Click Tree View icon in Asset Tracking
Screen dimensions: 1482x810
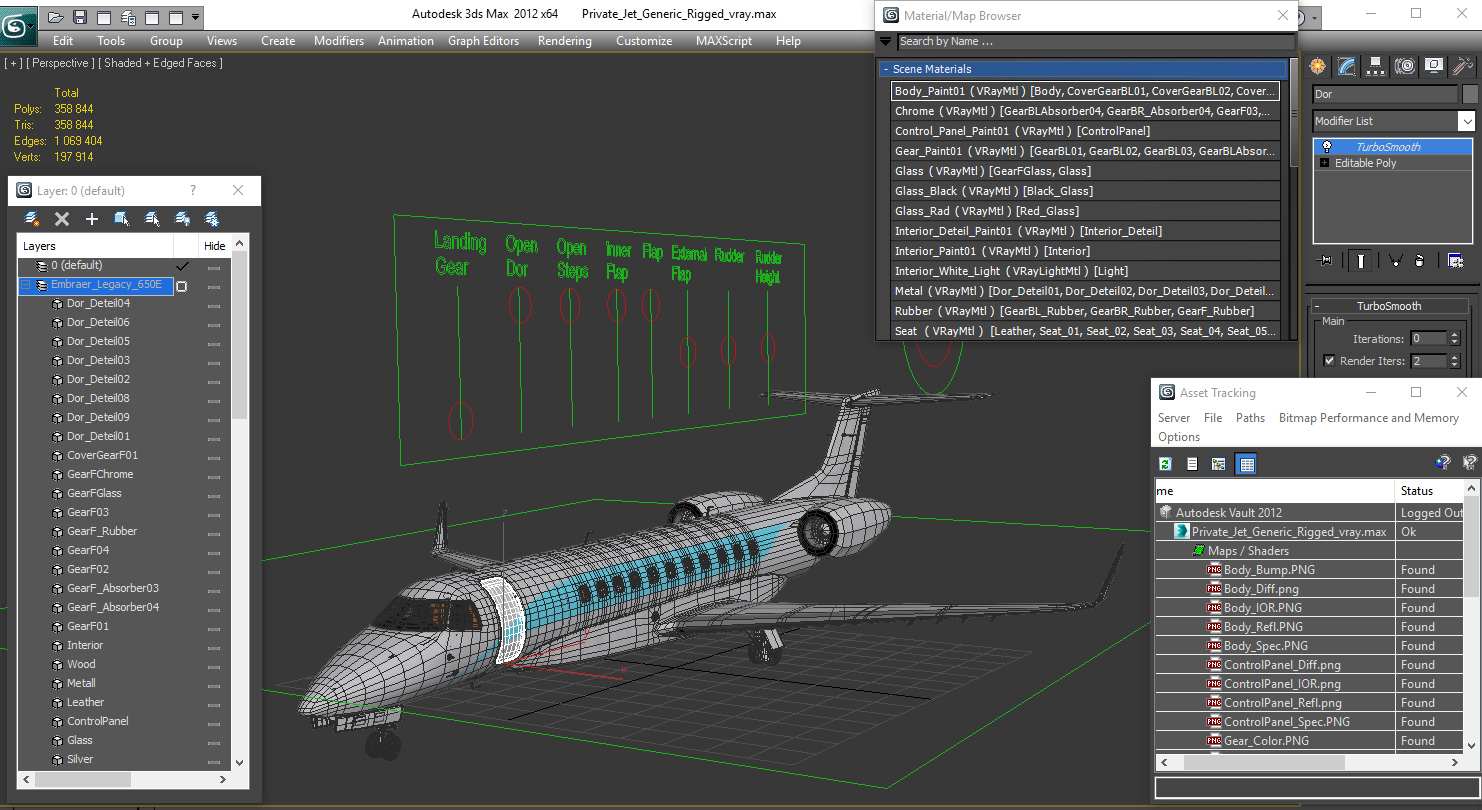coord(1219,463)
